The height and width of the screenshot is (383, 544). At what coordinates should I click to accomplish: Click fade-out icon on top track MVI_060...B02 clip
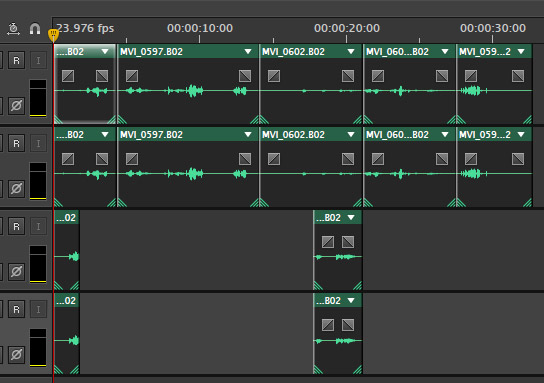pyautogui.click(x=442, y=76)
